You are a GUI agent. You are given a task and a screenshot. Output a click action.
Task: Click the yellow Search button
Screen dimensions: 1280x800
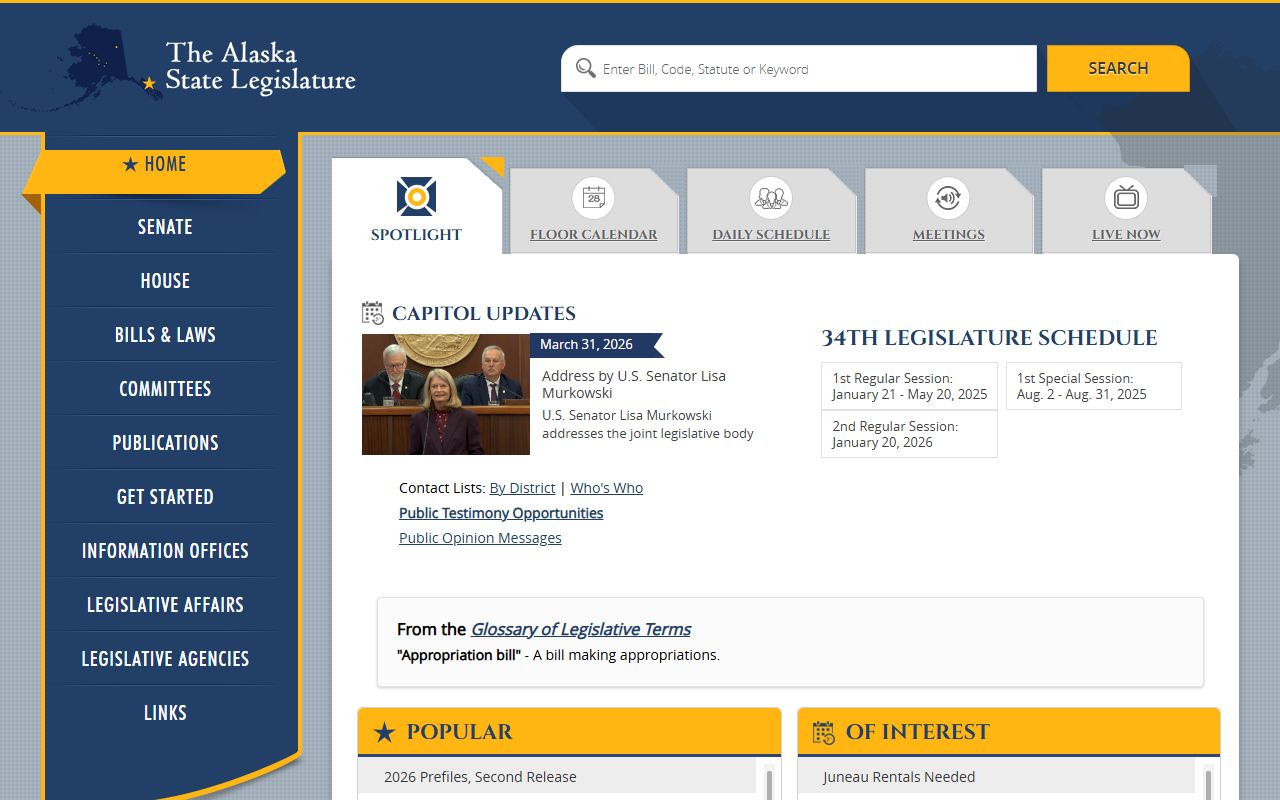coord(1118,68)
